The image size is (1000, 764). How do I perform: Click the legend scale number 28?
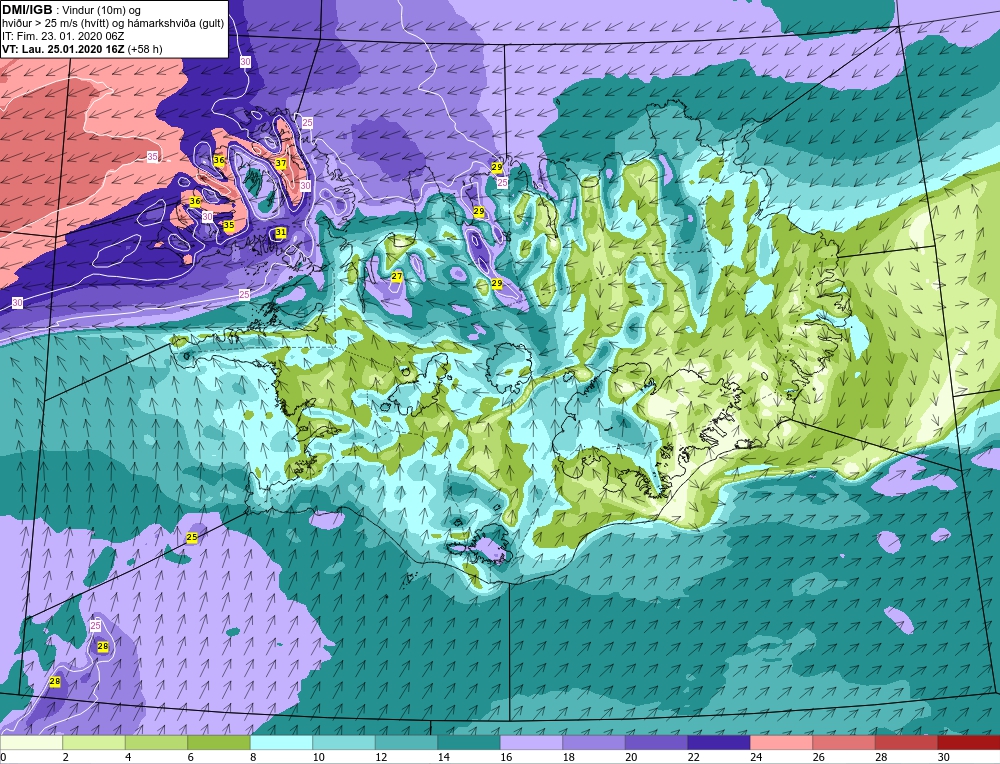coord(881,757)
